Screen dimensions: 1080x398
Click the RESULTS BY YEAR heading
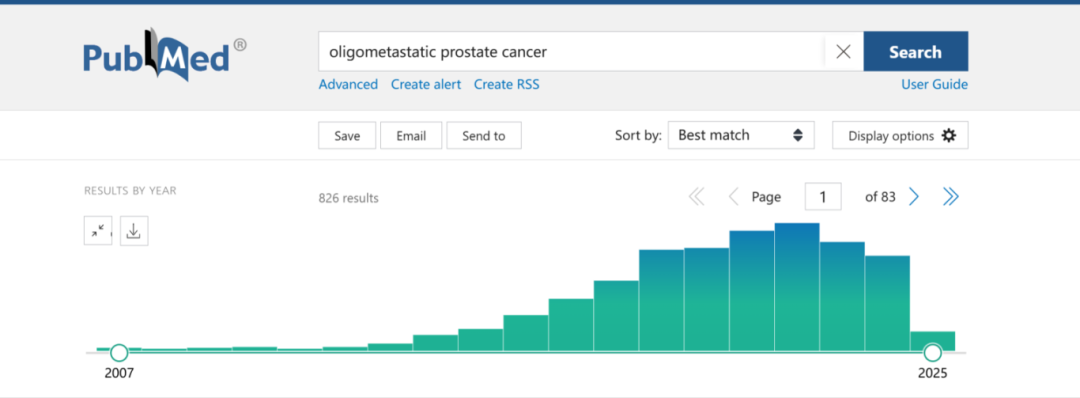(130, 191)
